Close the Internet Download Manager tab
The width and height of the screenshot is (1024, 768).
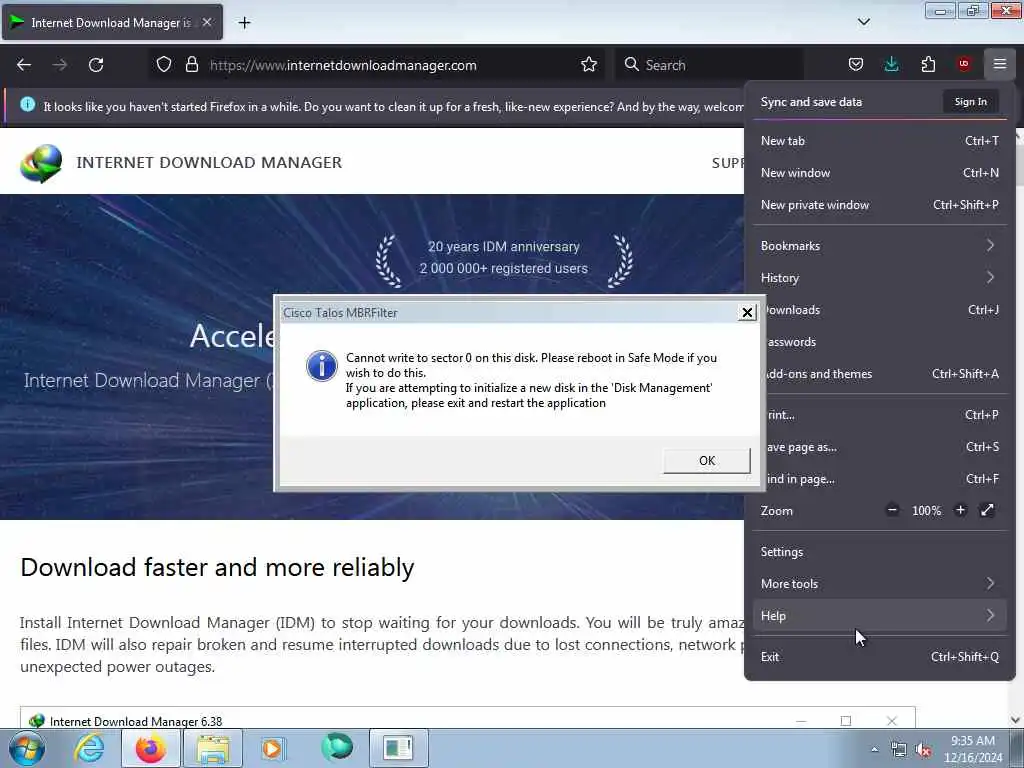(206, 22)
